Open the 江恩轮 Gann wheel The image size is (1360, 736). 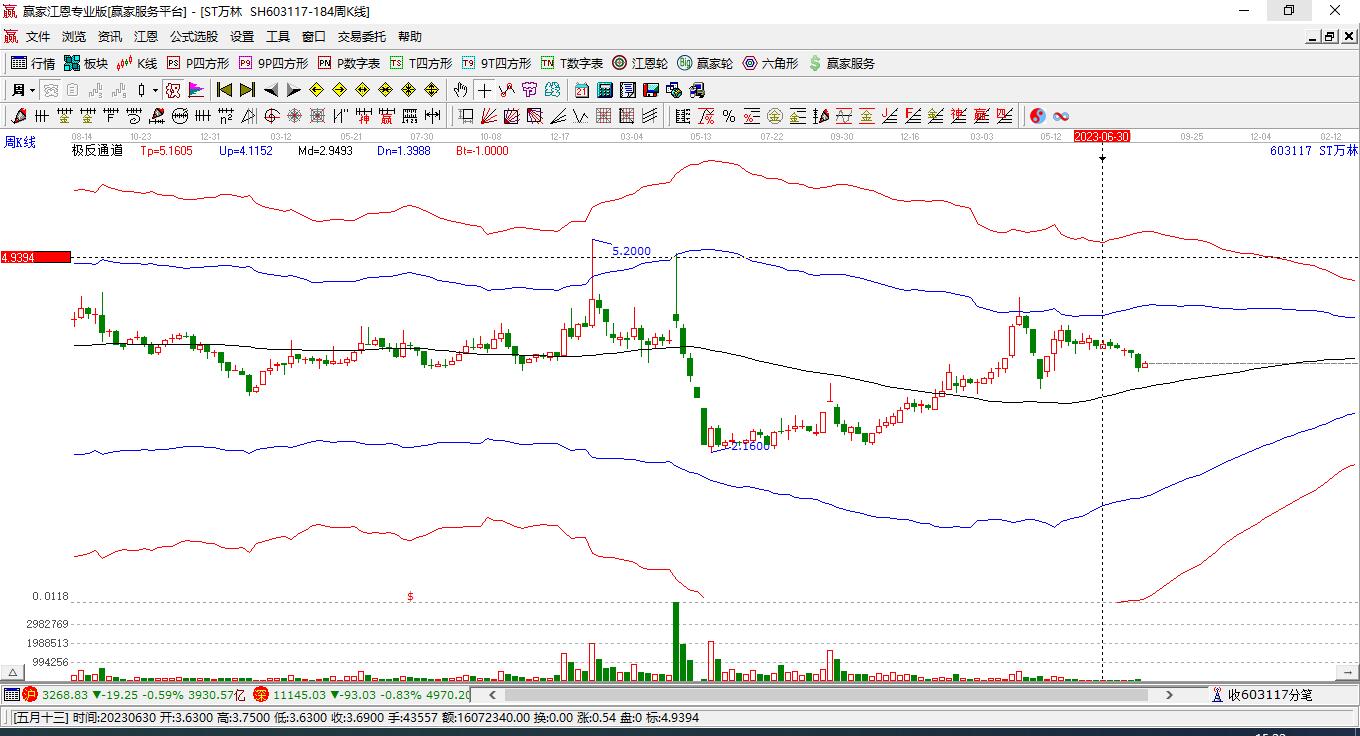pos(640,63)
